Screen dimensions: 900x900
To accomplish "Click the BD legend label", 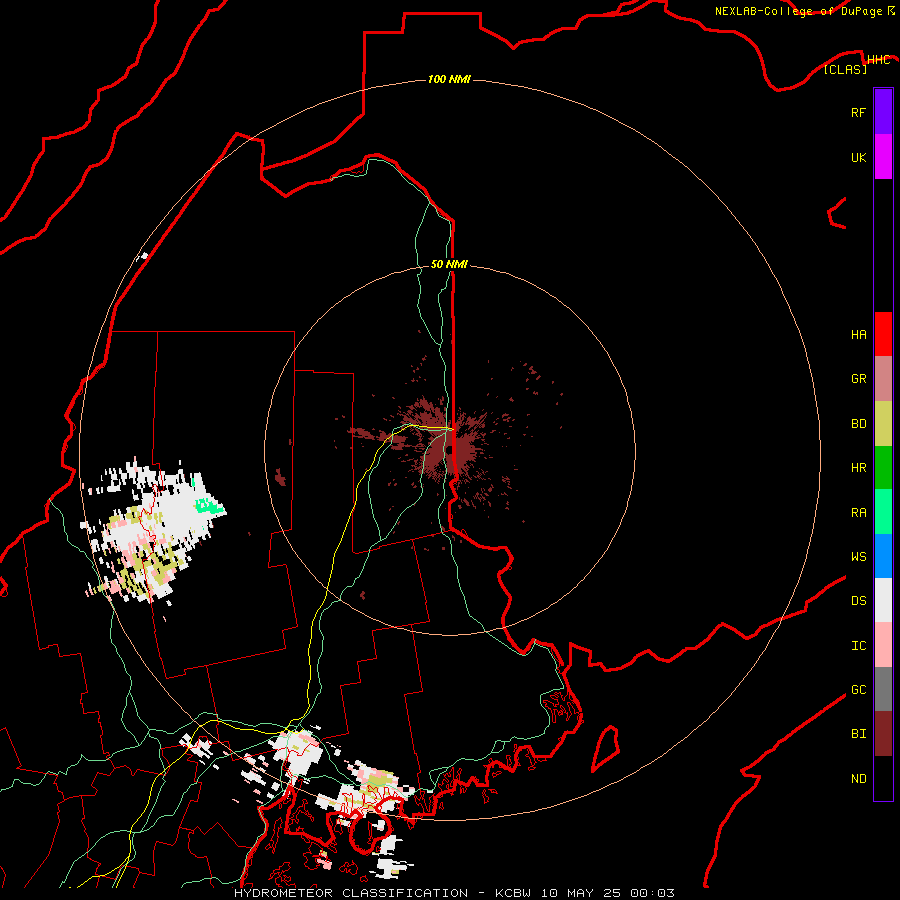I will (x=858, y=424).
